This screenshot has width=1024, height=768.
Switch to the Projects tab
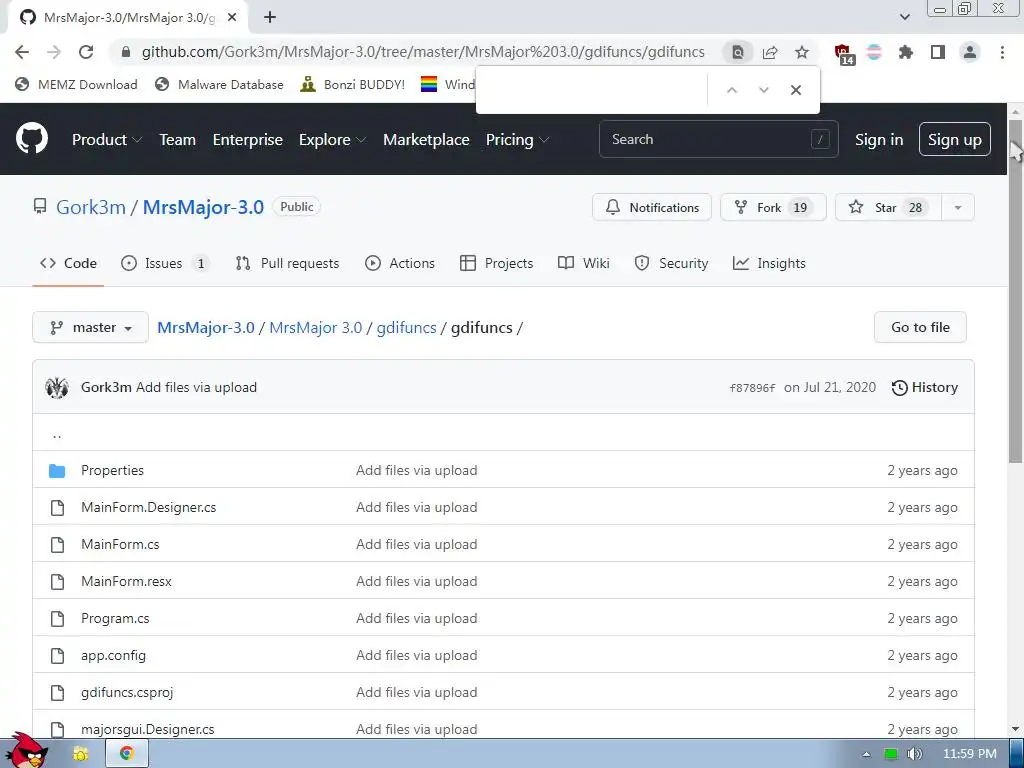pyautogui.click(x=496, y=263)
